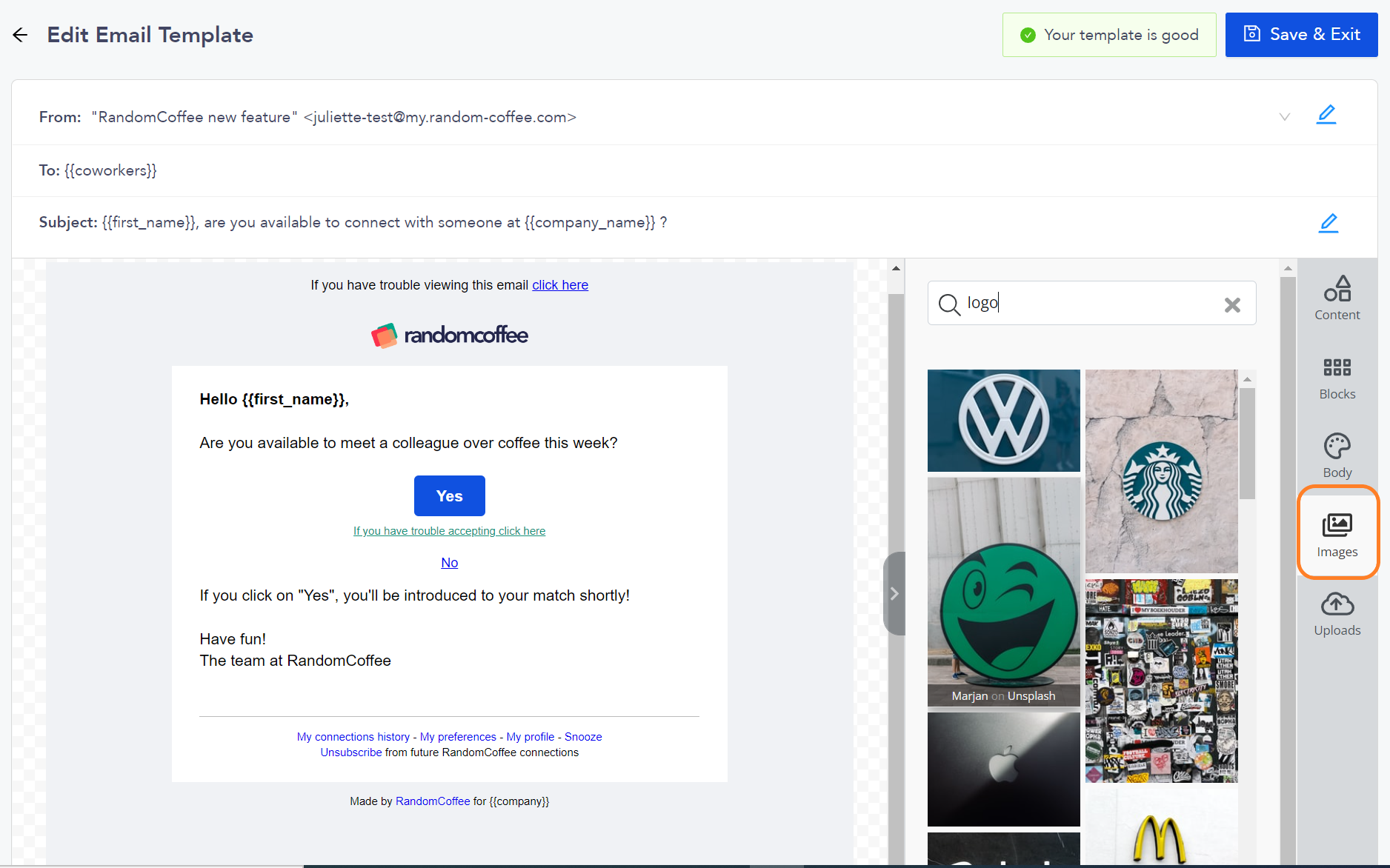Expand the From sender dropdown chevron

coord(1285,117)
